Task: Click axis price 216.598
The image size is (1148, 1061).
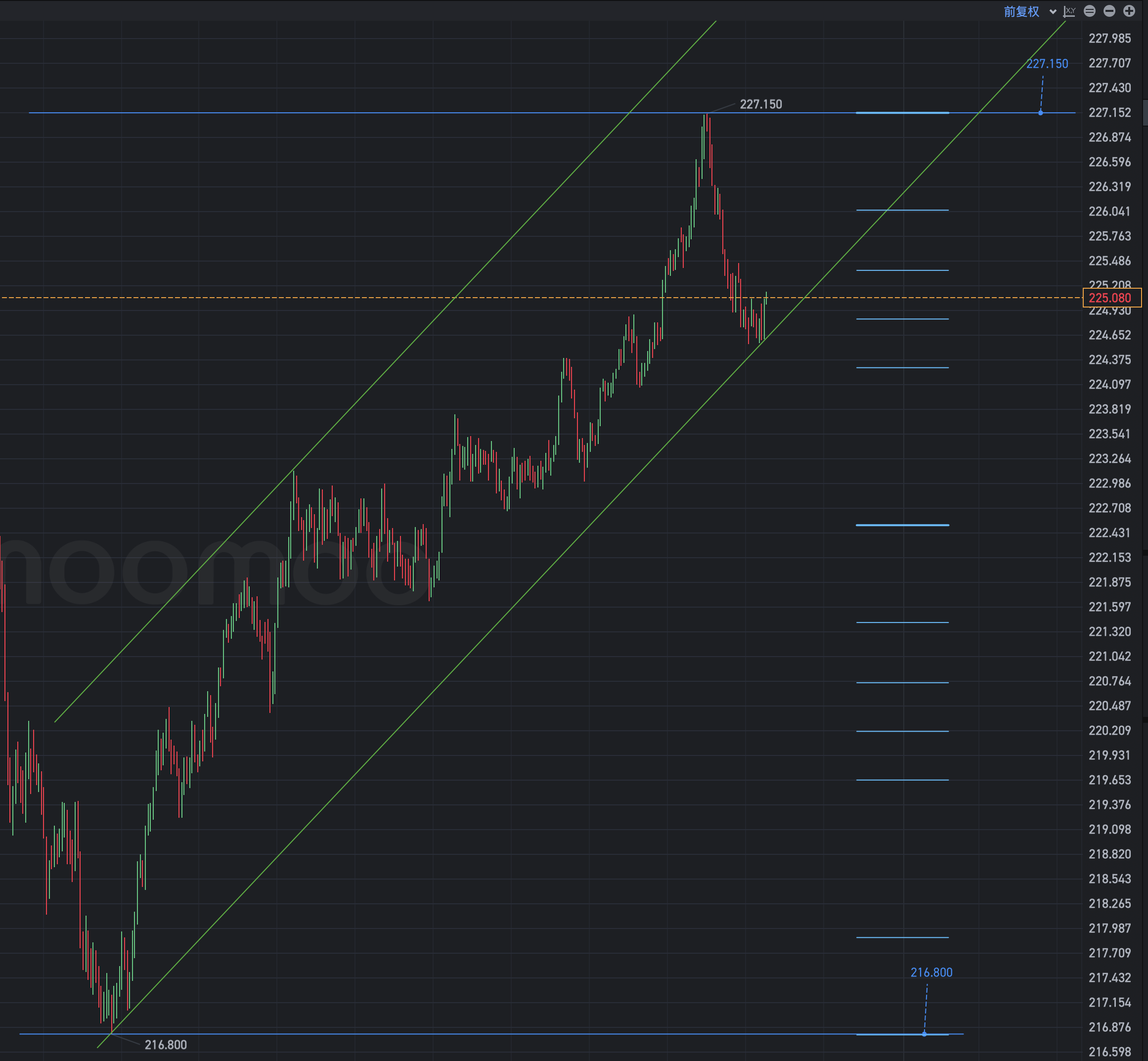Action: 1109,1052
